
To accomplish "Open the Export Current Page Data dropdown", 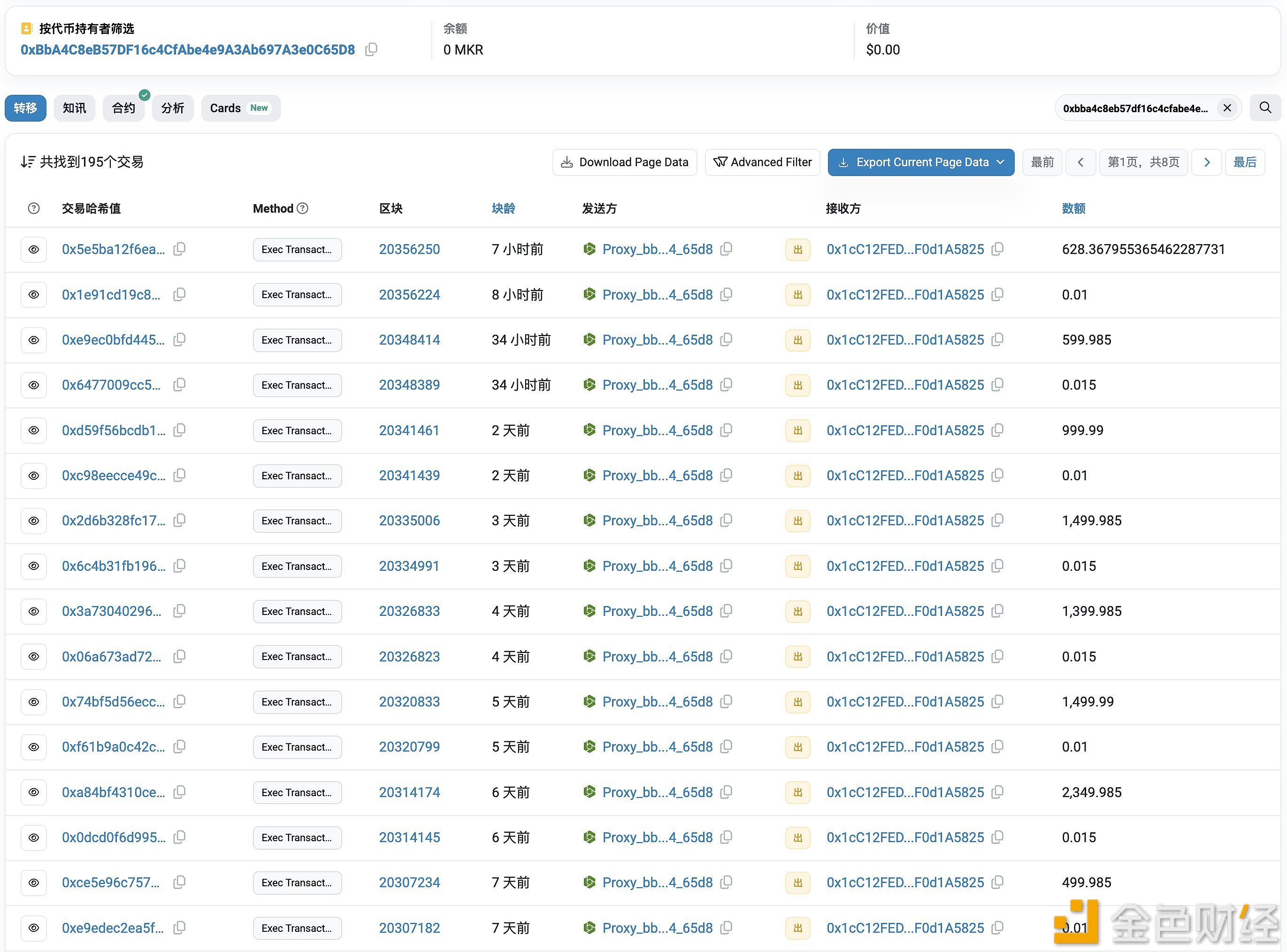I will [920, 162].
